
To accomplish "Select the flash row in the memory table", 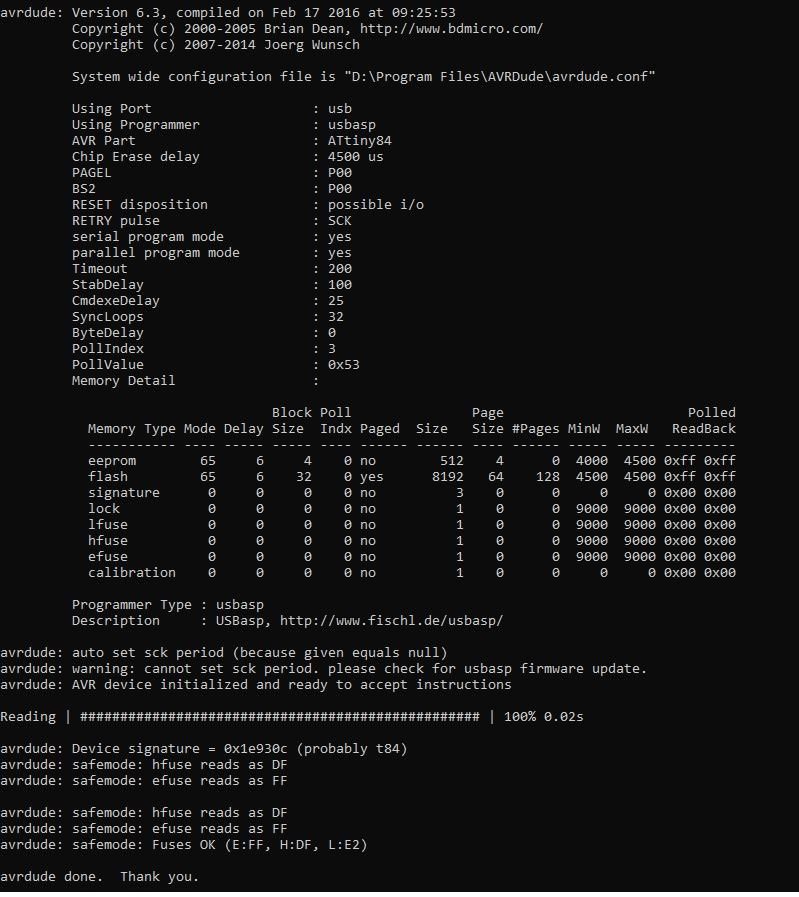I will (x=108, y=477).
